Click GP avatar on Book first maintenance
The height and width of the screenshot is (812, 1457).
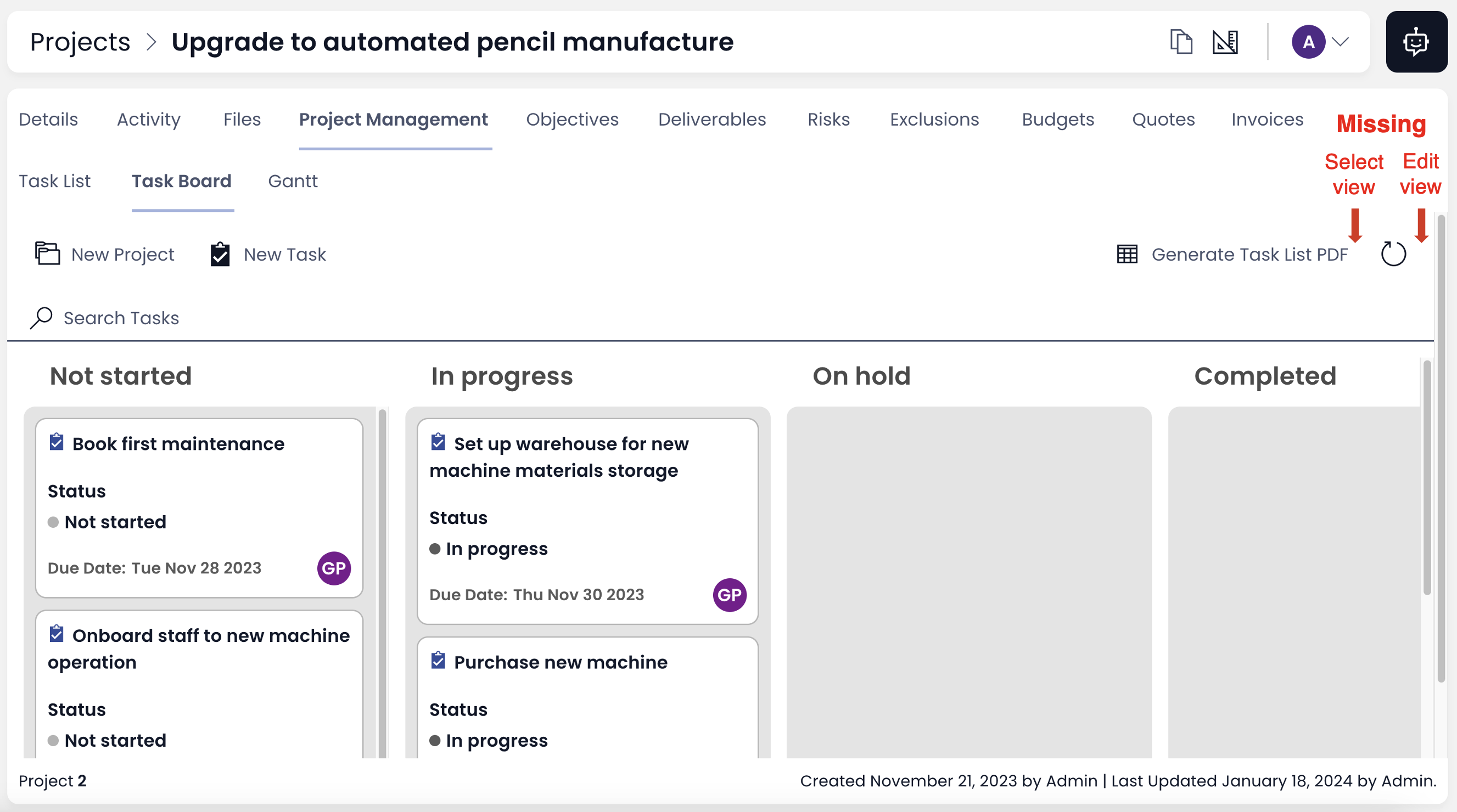click(x=334, y=568)
